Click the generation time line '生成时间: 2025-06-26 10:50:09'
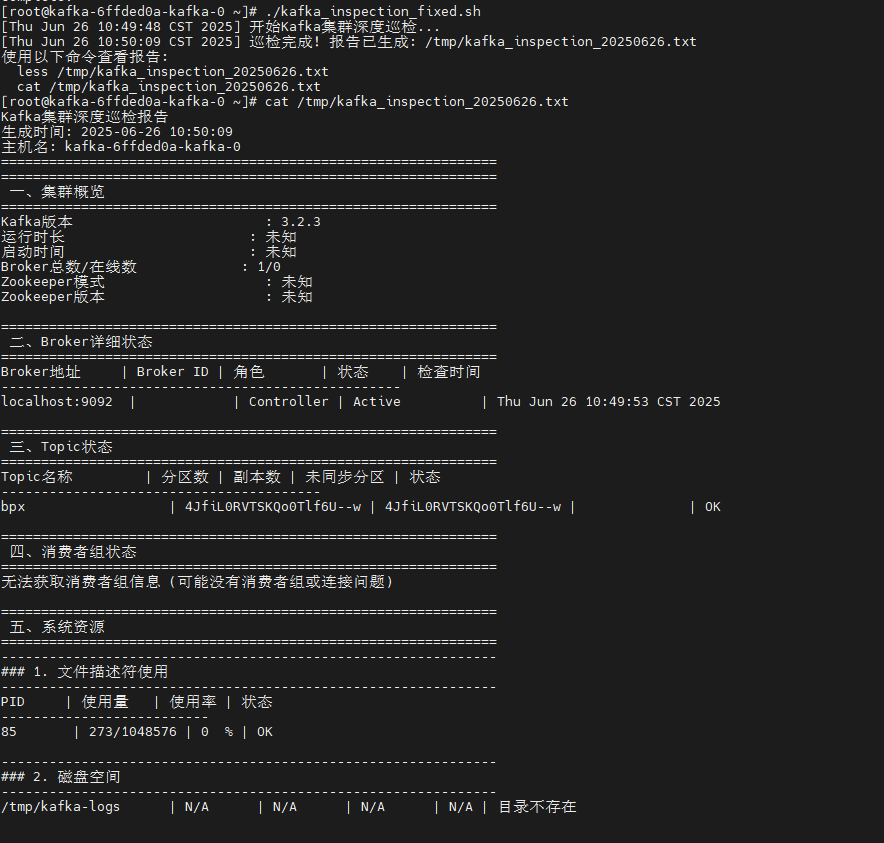 pyautogui.click(x=117, y=132)
